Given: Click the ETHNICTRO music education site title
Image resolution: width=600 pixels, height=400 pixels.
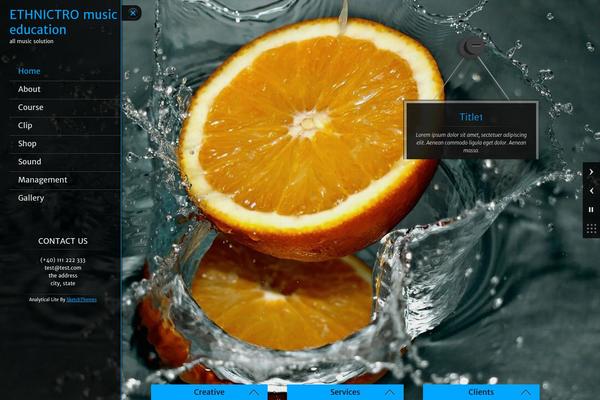Looking at the screenshot, I should point(63,22).
